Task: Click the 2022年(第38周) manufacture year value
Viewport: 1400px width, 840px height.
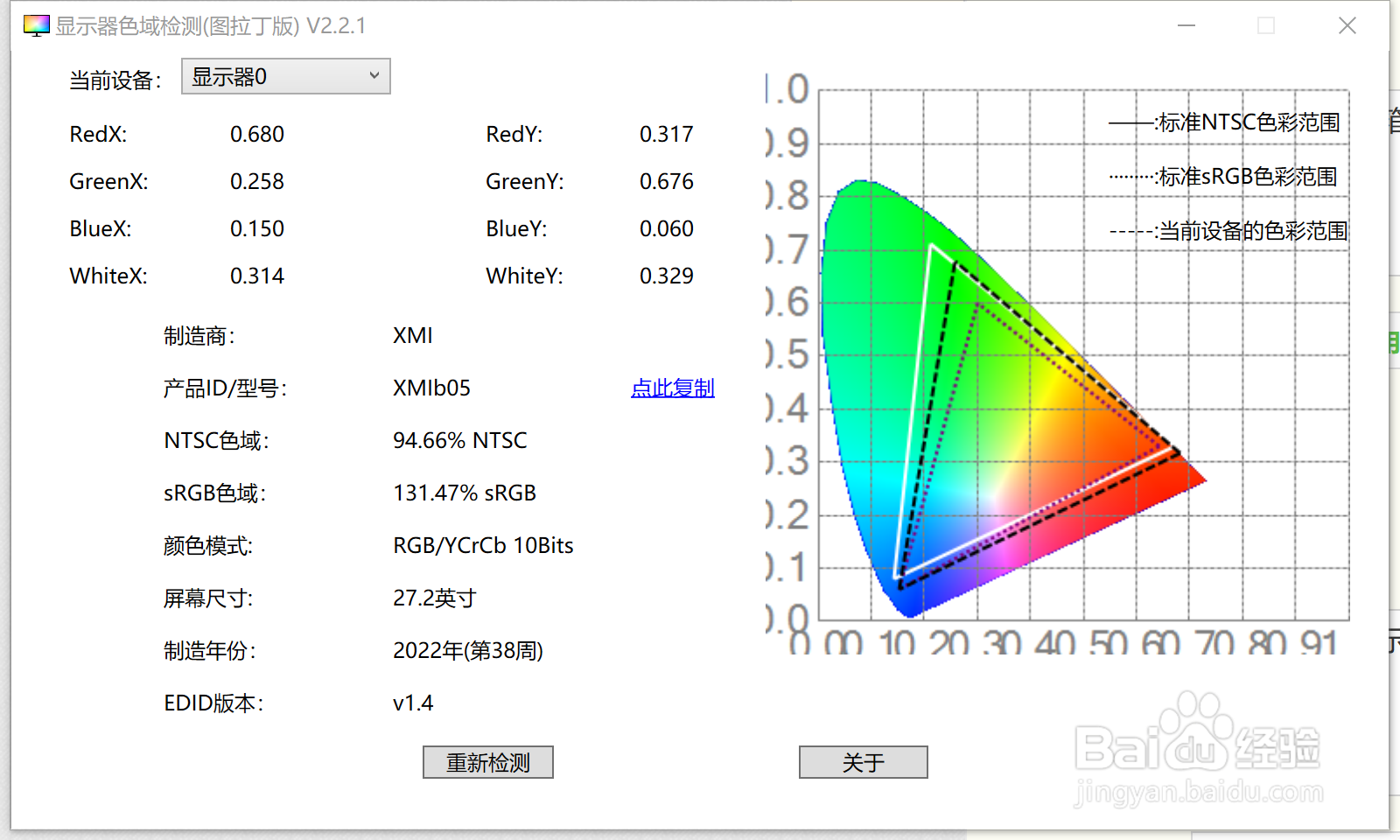Action: [468, 650]
